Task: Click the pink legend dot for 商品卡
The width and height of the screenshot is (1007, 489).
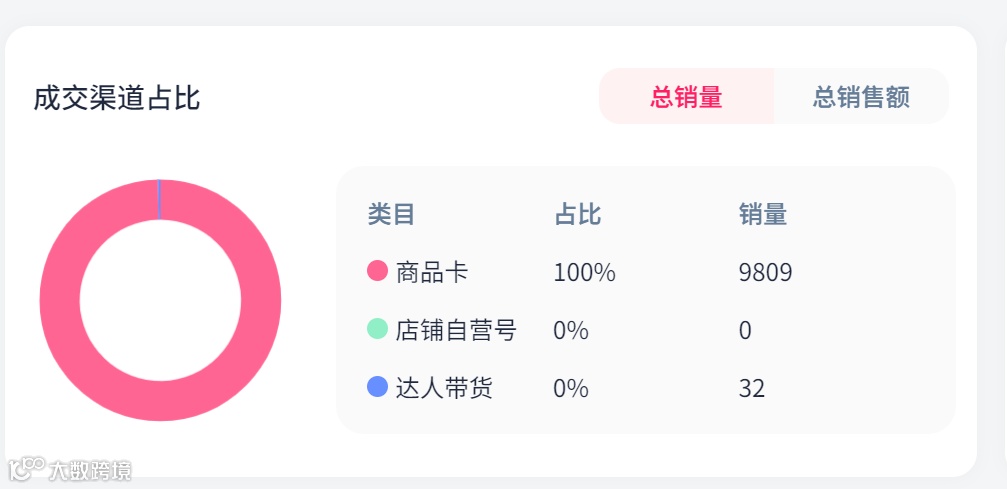Action: (x=377, y=271)
